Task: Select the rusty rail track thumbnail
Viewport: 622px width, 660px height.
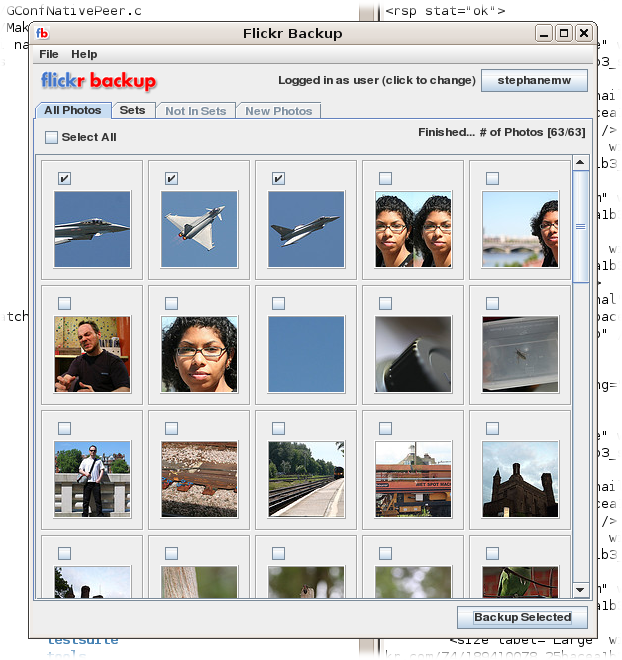Action: (x=199, y=479)
